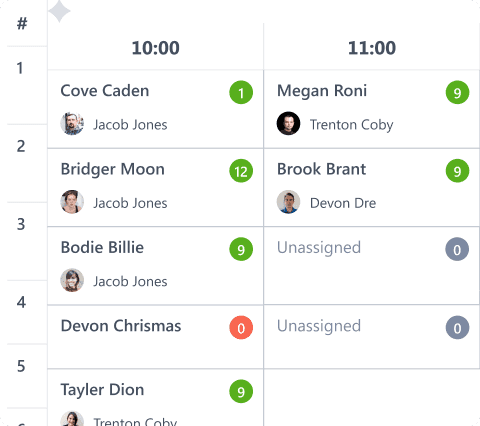Click gray 0 badge in row 4 Unassigned

tap(457, 328)
